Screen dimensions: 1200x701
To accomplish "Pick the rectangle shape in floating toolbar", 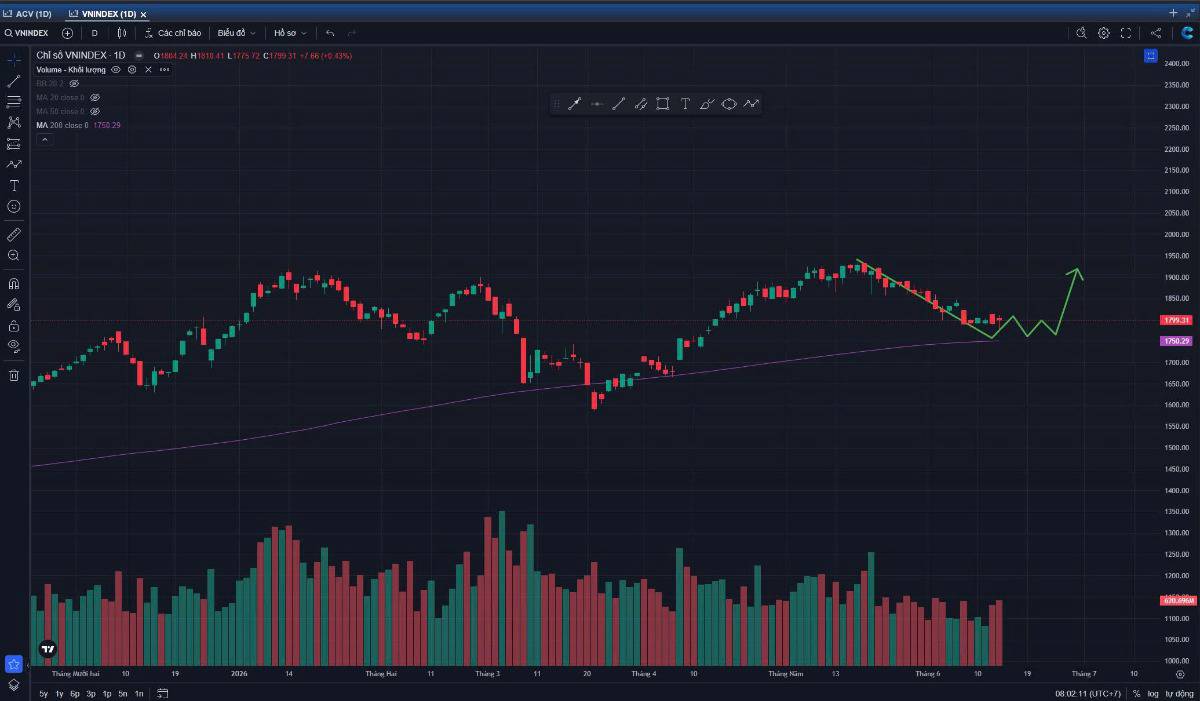I will 663,104.
